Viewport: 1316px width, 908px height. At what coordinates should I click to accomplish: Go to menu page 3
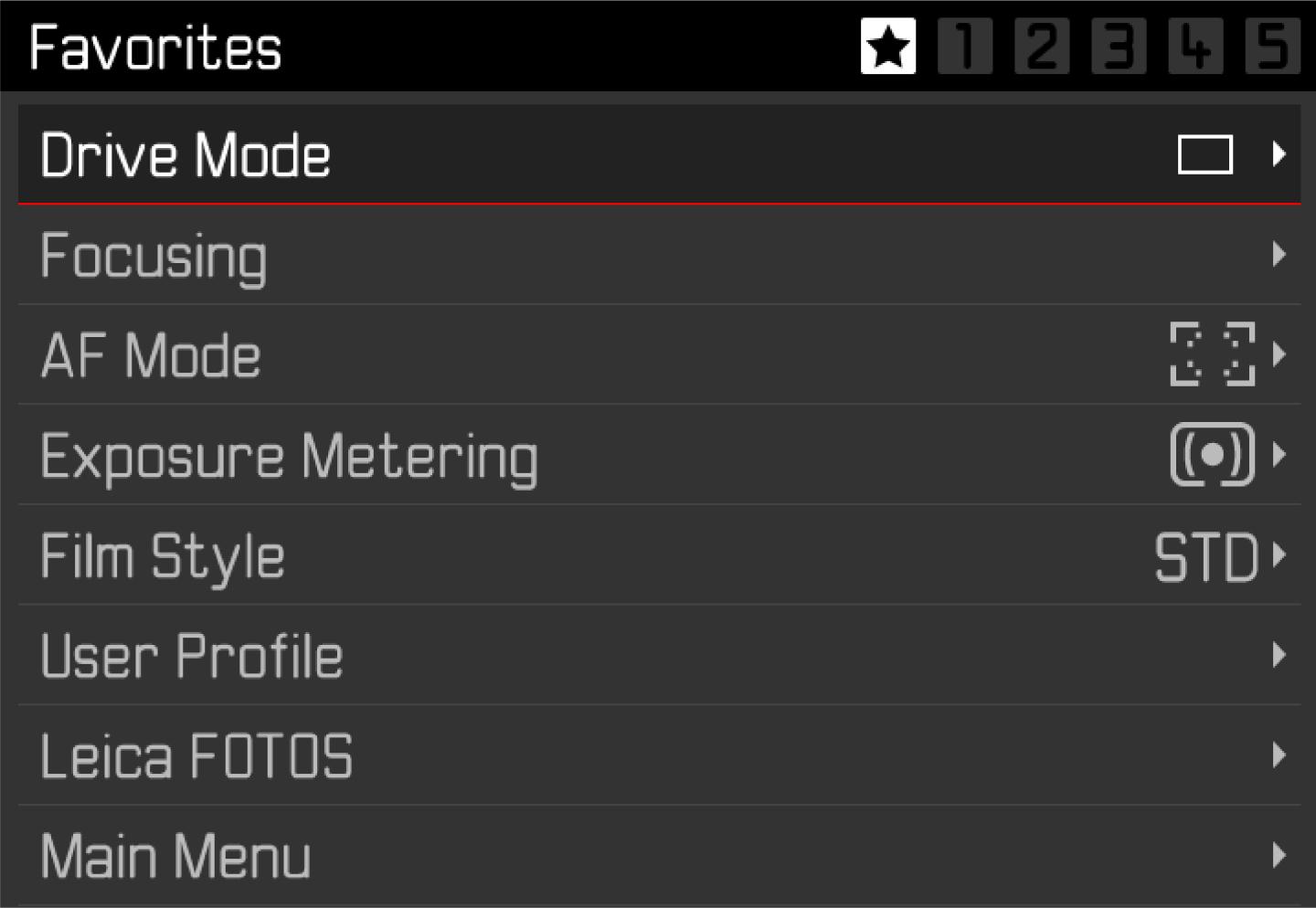[x=1119, y=47]
